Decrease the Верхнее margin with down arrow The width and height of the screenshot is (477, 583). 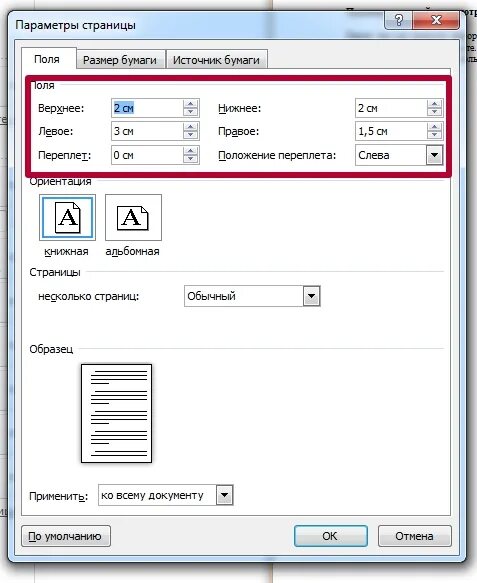(x=190, y=112)
